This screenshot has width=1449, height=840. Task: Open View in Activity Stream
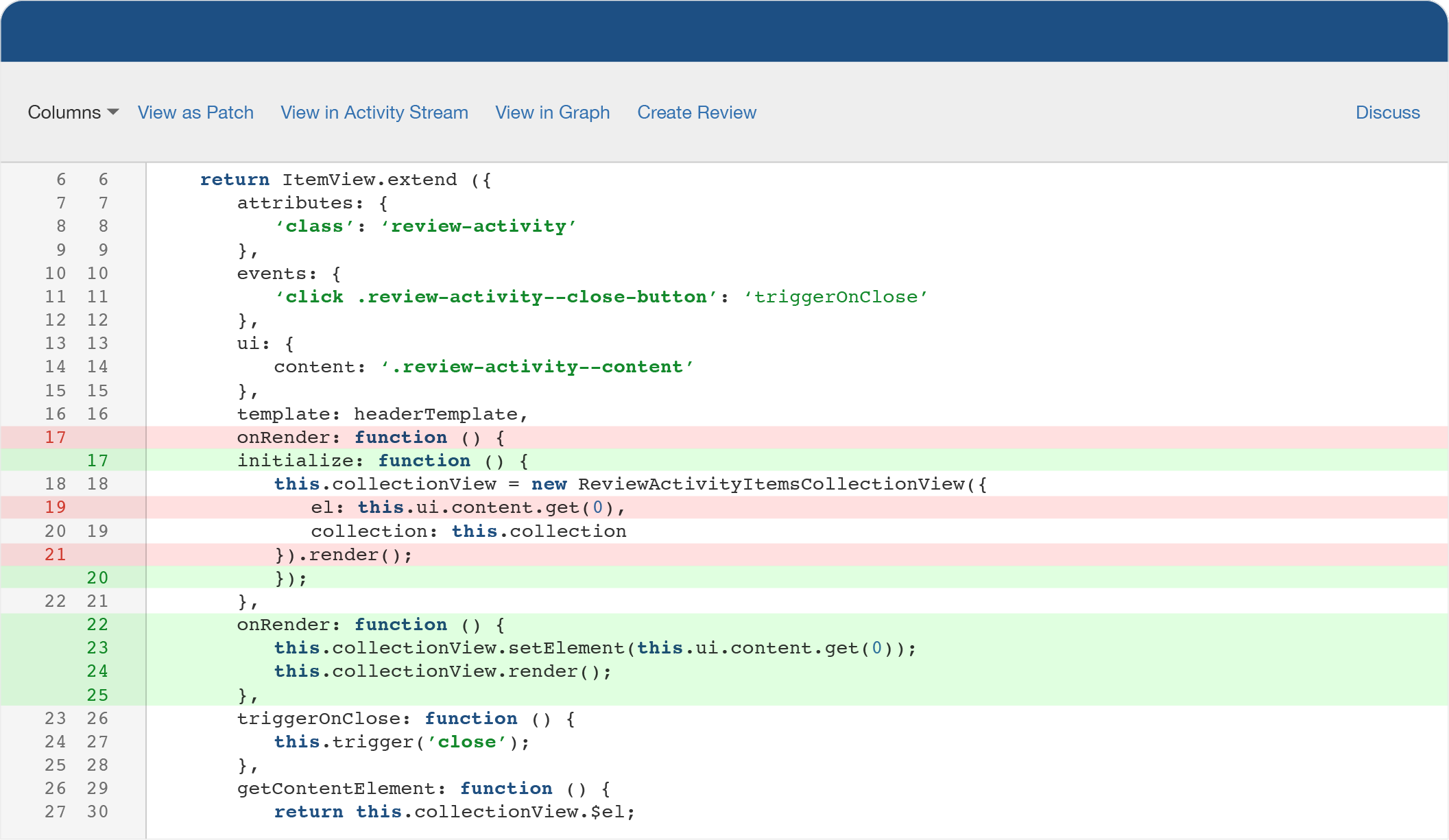tap(374, 111)
